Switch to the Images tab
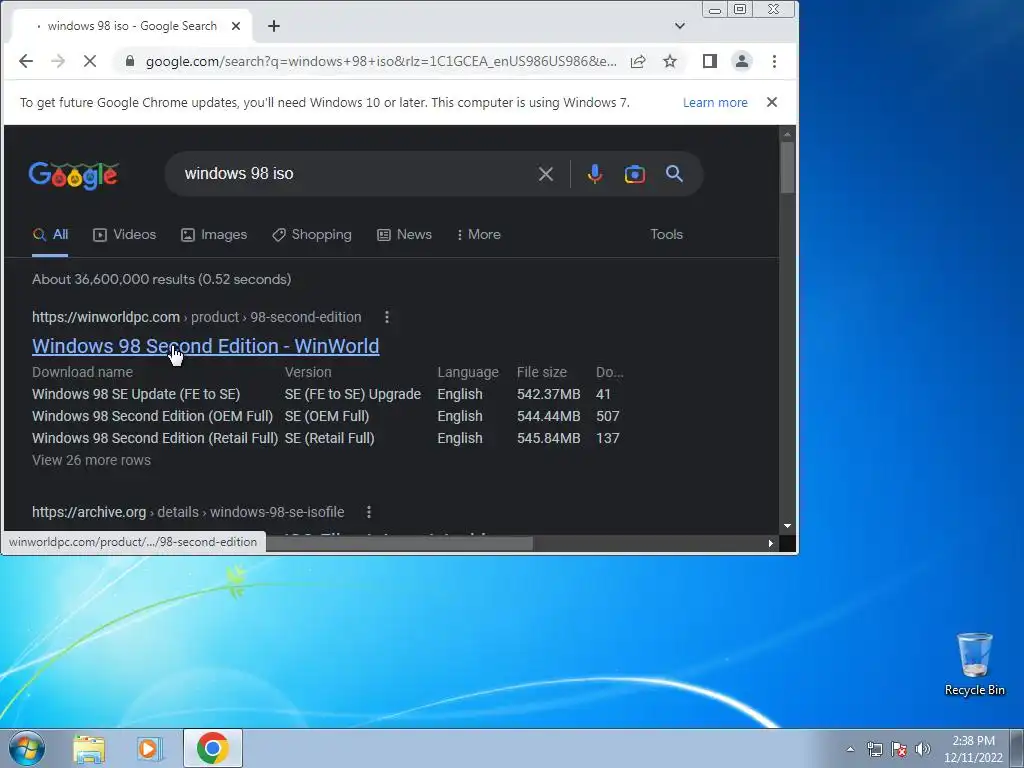The image size is (1024, 768). point(214,234)
